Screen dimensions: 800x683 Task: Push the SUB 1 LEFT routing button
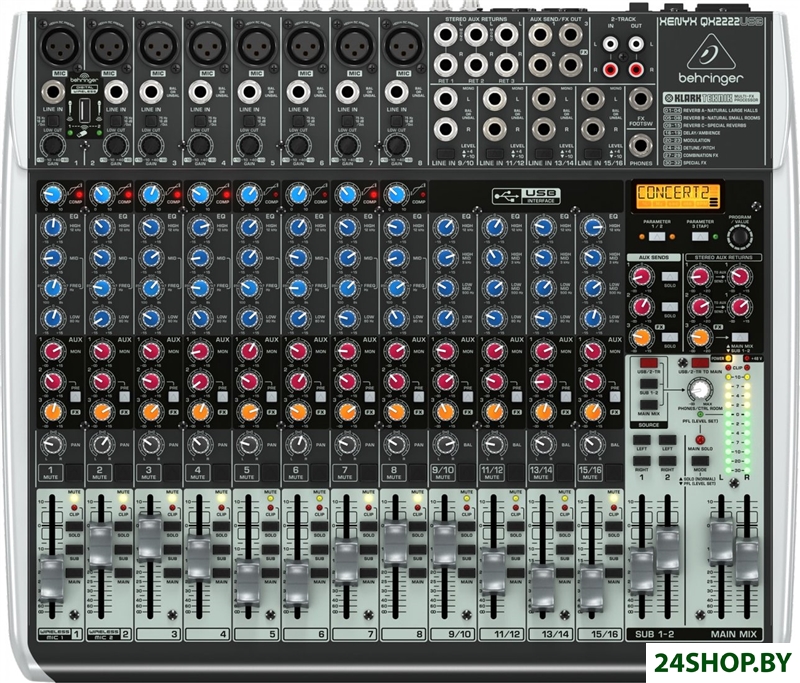tap(641, 439)
